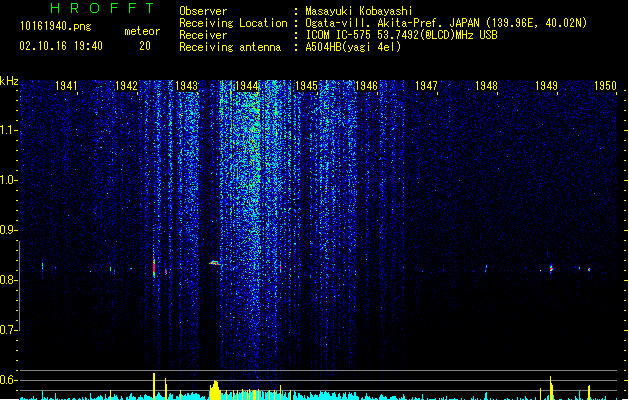
Task: Click the 1949 time marker
Action: coord(546,86)
